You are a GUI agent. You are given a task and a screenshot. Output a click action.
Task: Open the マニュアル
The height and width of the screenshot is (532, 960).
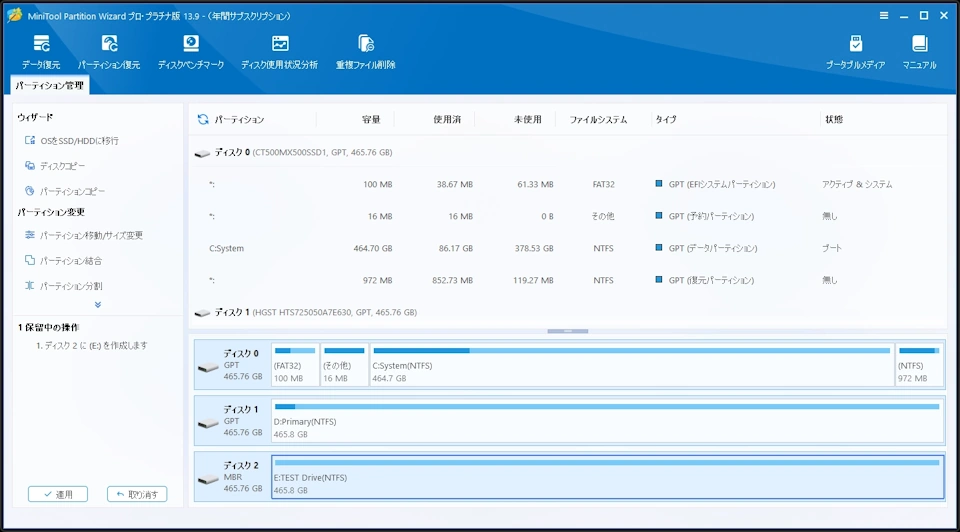click(919, 52)
